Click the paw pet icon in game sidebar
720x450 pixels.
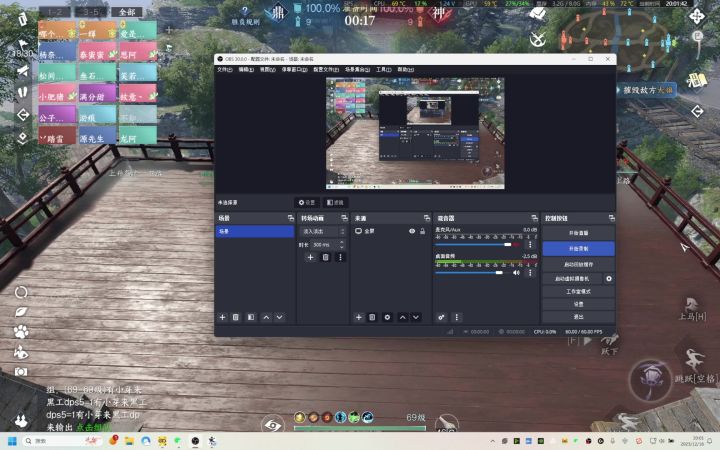pyautogui.click(x=21, y=332)
